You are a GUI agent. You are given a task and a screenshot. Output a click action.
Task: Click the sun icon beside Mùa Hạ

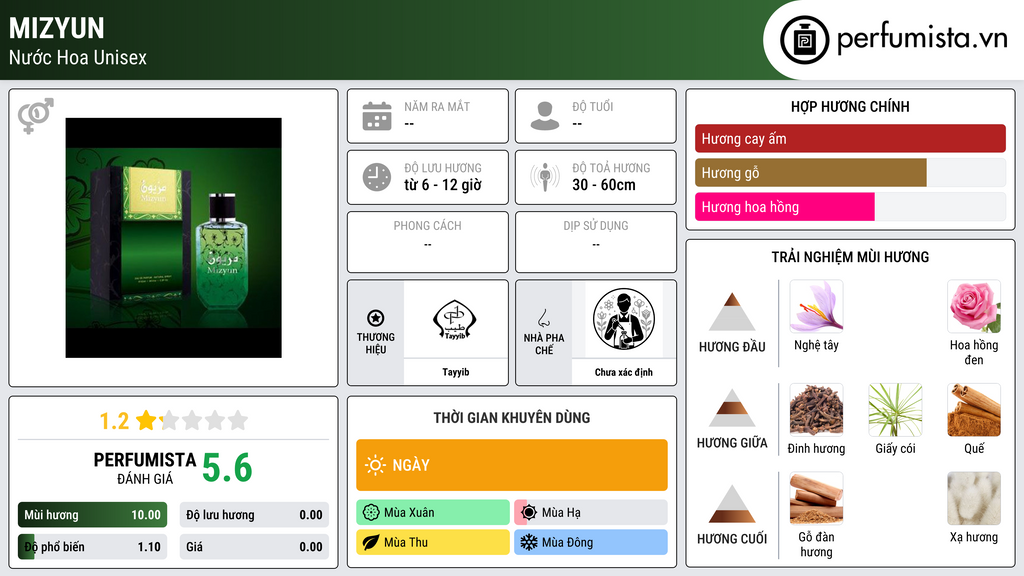pyautogui.click(x=529, y=513)
